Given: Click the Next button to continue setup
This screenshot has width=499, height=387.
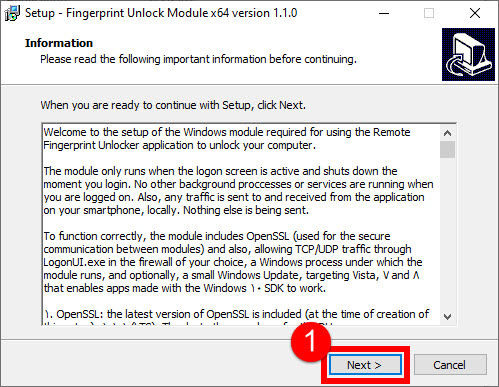Looking at the screenshot, I should pos(365,365).
